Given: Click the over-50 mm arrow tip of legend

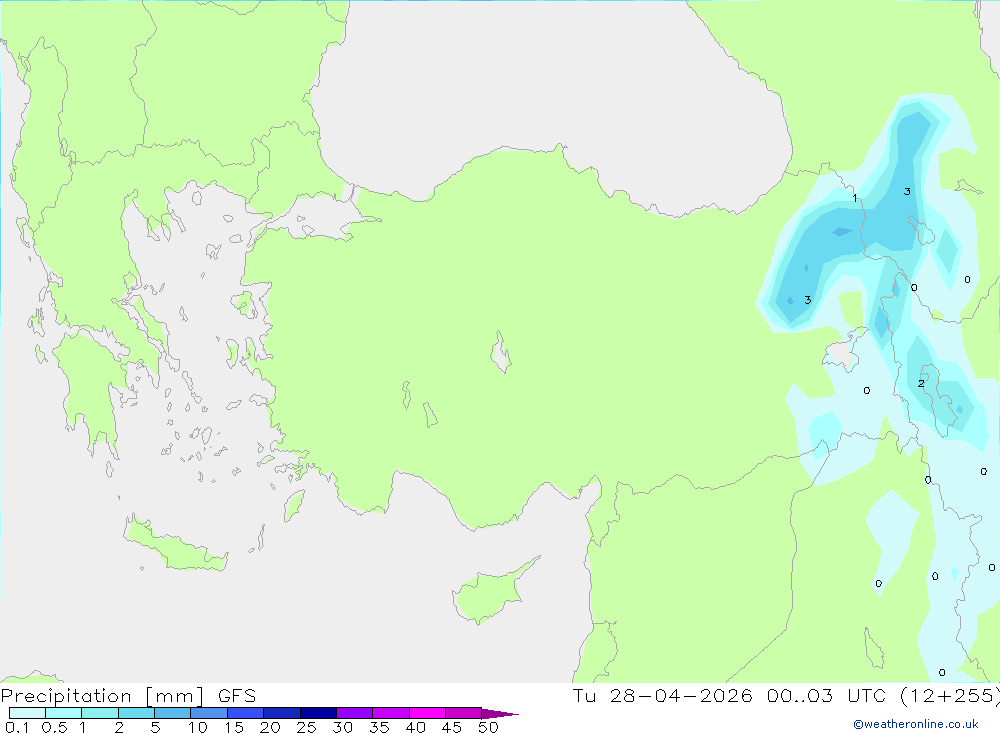Looking at the screenshot, I should click(x=500, y=713).
